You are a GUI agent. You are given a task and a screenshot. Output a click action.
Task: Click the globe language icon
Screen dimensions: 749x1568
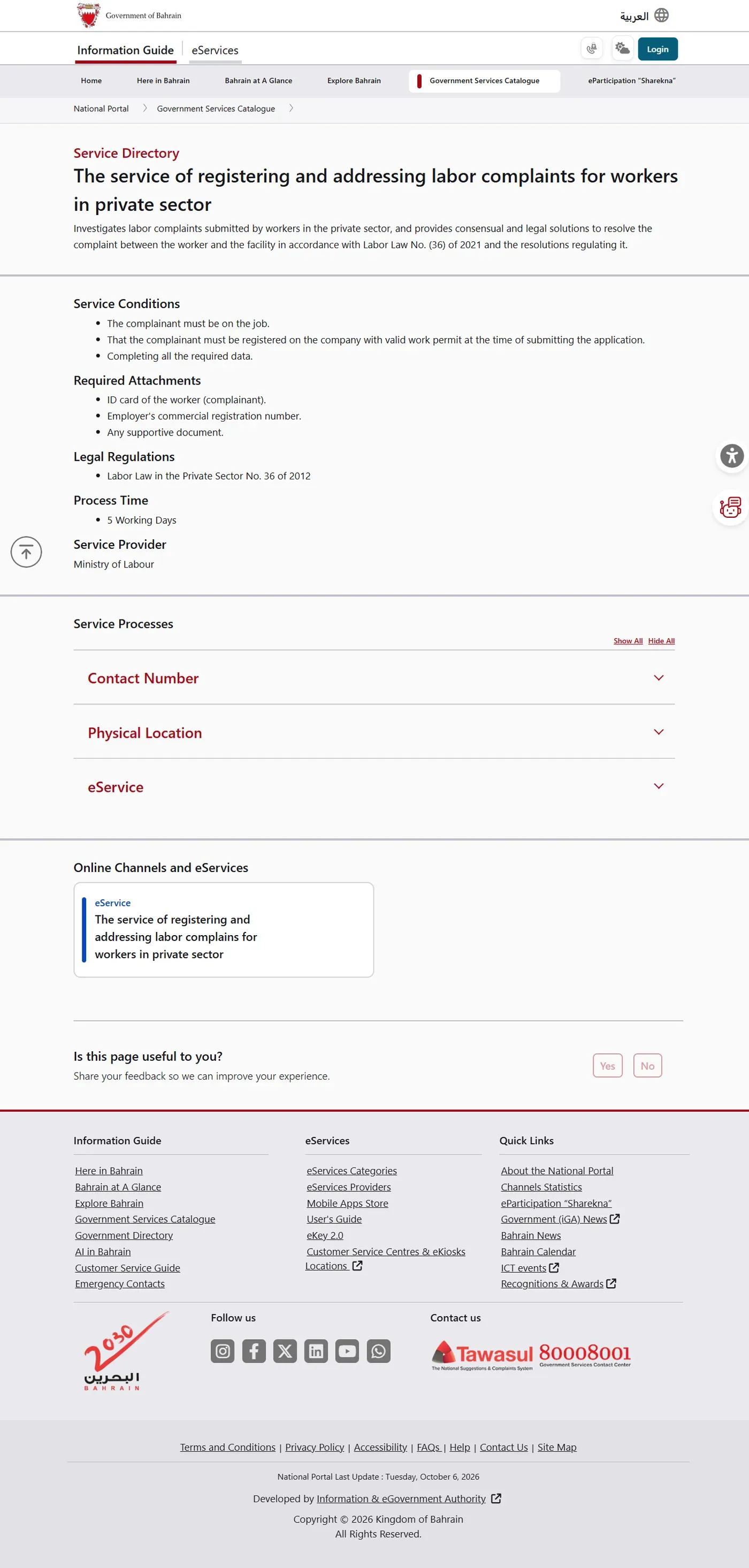(661, 15)
